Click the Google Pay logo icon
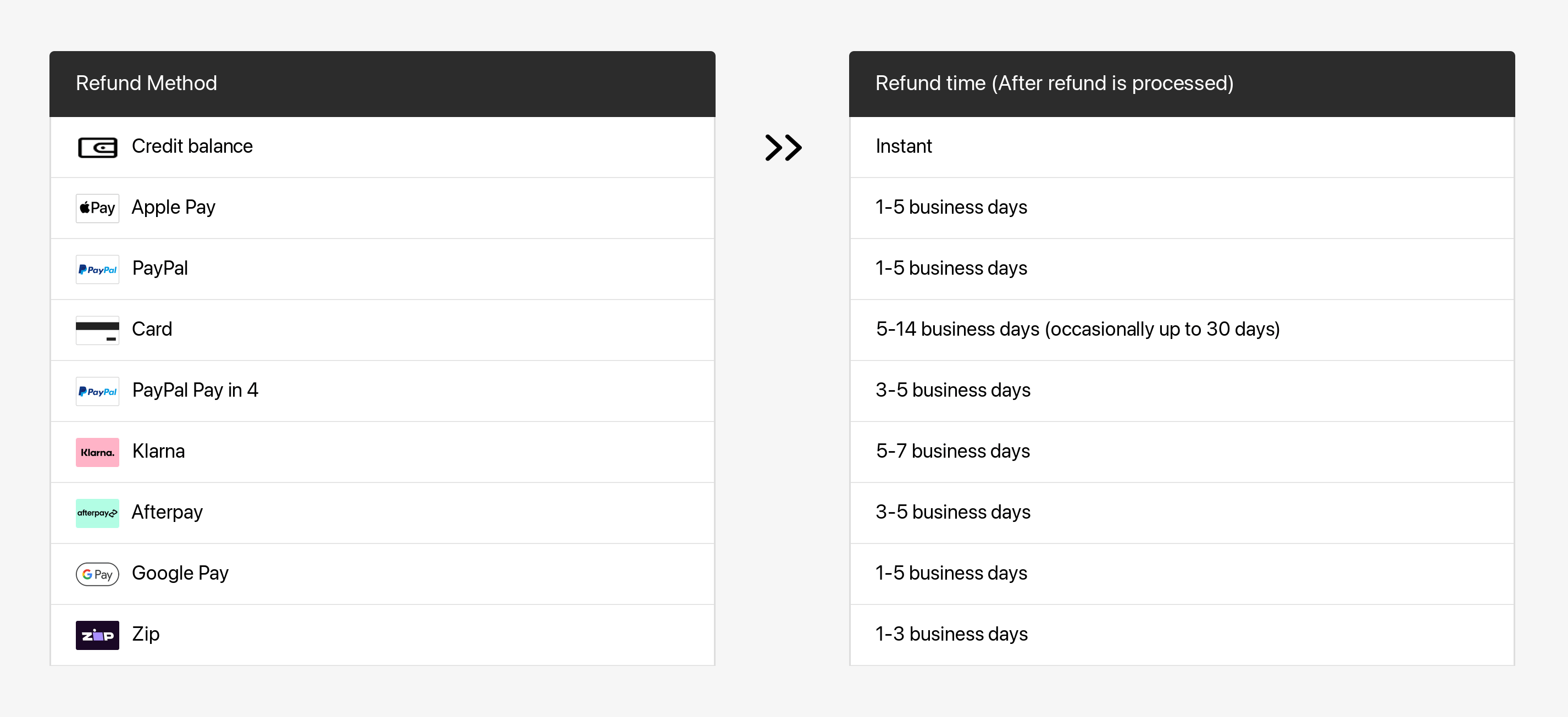This screenshot has width=1568, height=717. click(97, 574)
